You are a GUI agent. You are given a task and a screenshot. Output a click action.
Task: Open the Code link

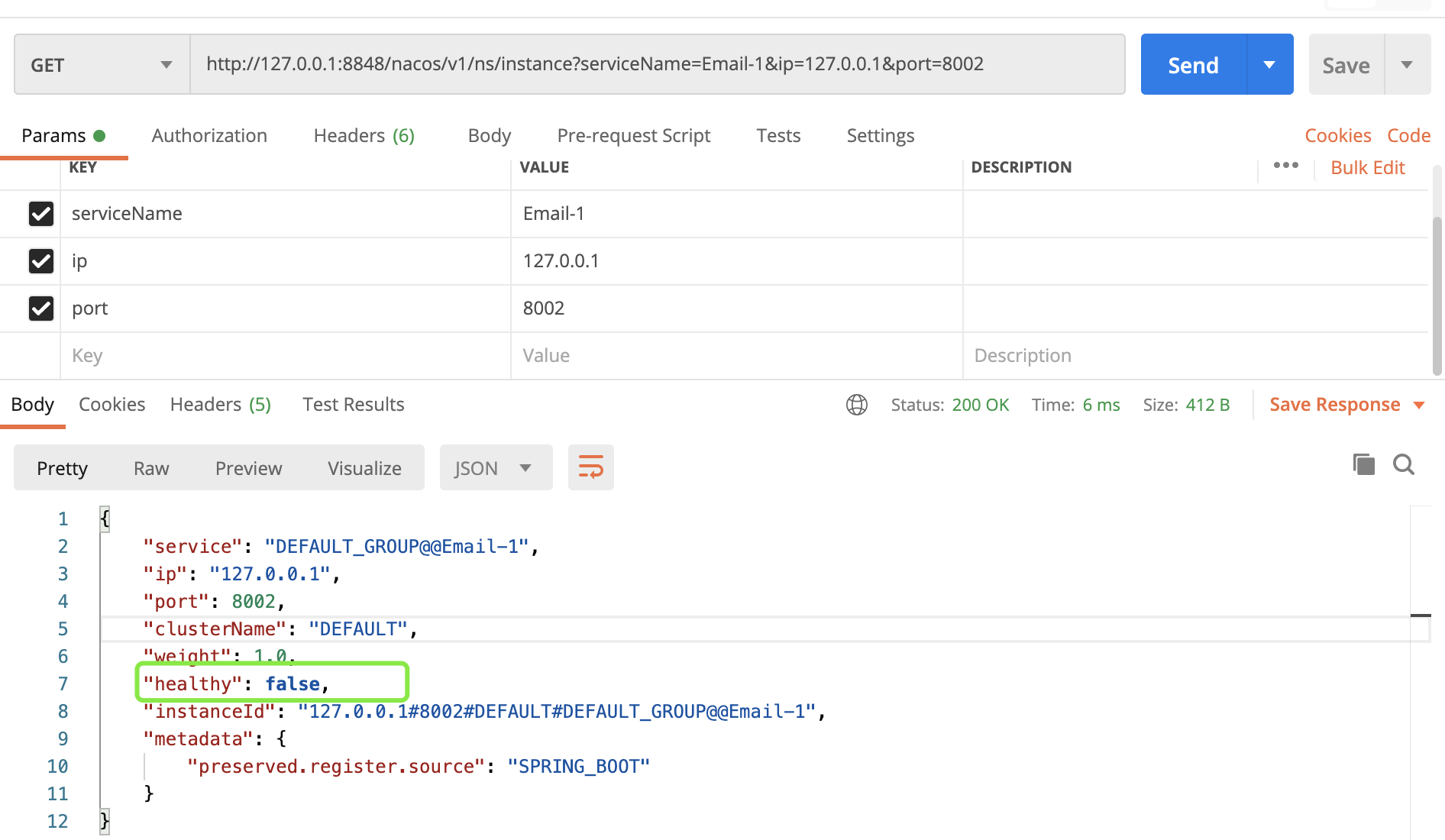1409,136
